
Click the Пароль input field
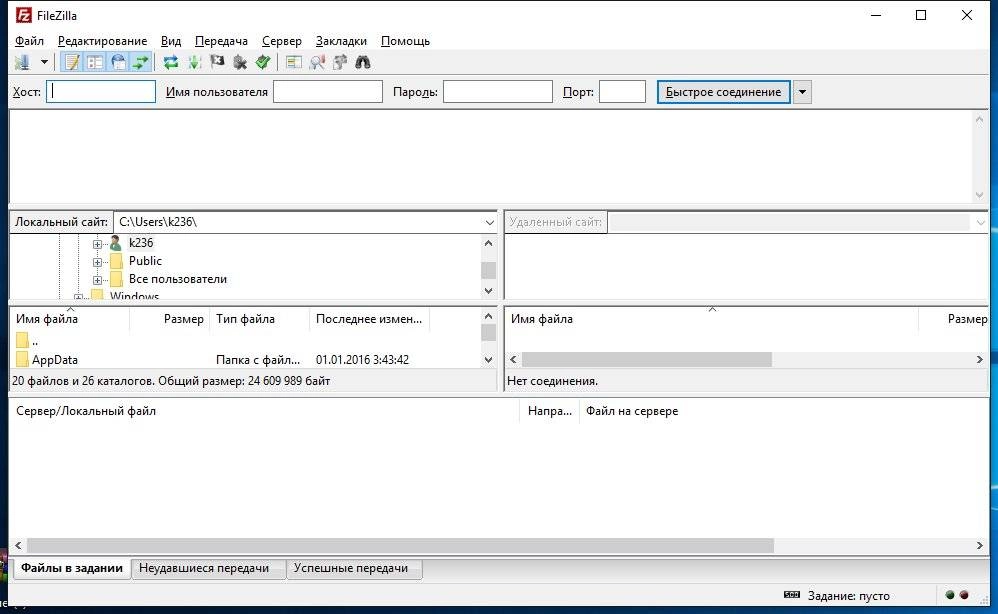[498, 92]
